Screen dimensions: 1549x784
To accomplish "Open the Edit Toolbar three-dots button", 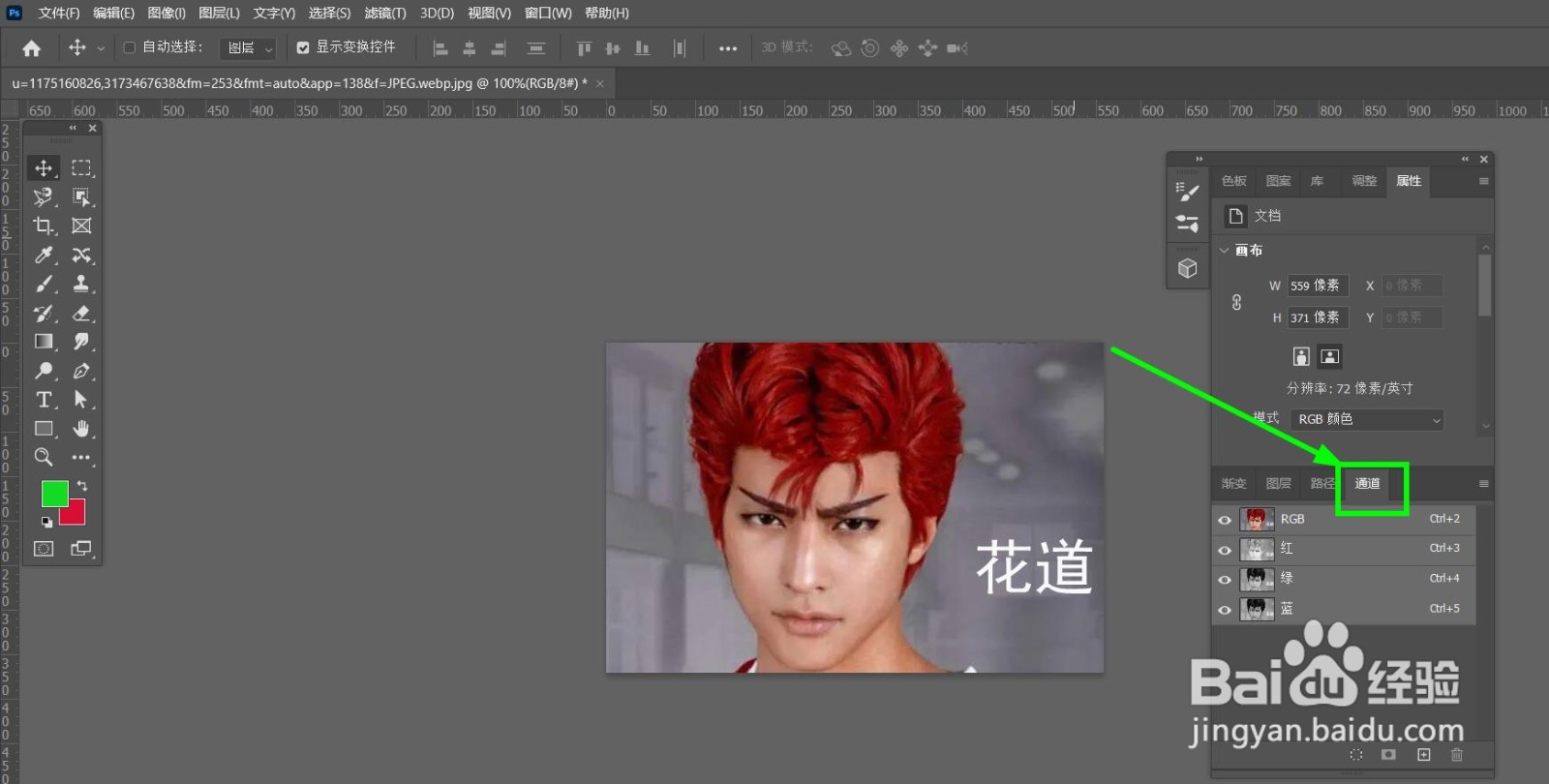I will pos(81,457).
